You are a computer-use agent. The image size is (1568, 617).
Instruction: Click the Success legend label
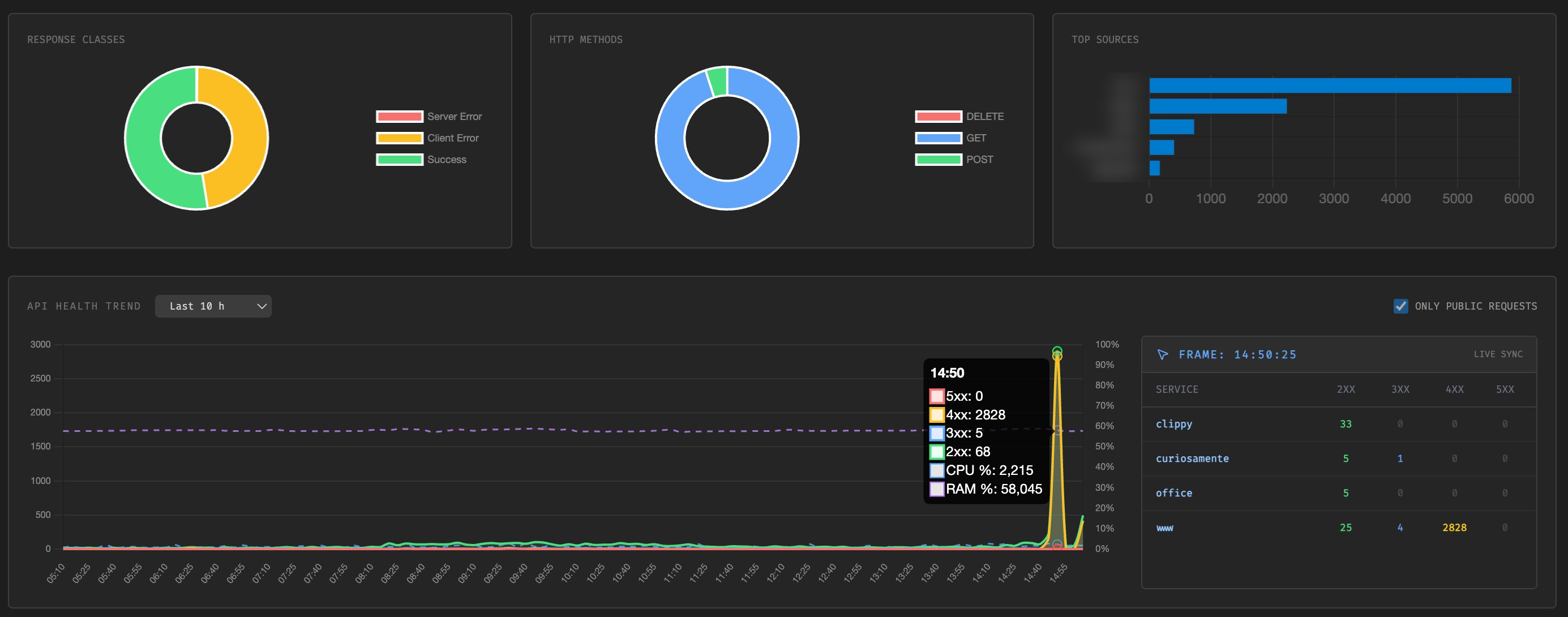point(447,160)
